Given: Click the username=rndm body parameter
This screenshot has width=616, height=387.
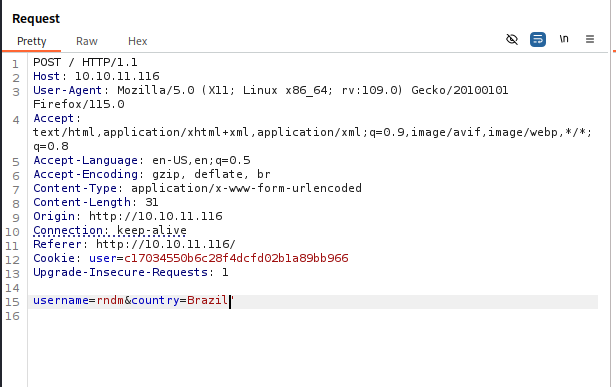Looking at the screenshot, I should tap(78, 300).
